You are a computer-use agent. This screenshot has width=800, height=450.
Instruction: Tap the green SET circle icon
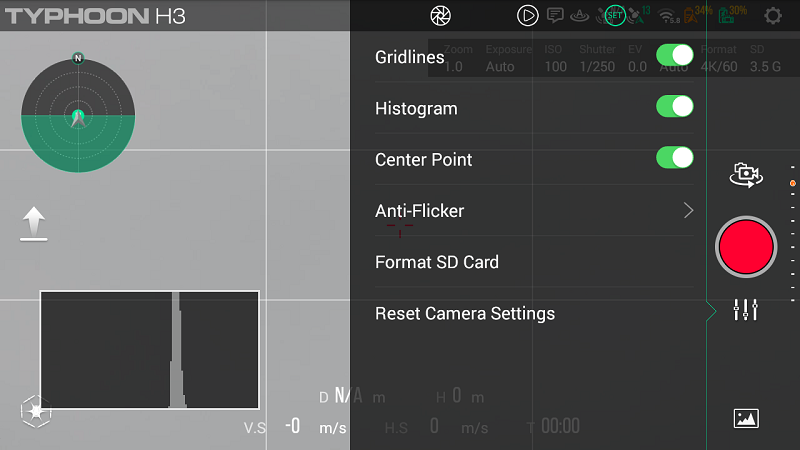point(615,15)
